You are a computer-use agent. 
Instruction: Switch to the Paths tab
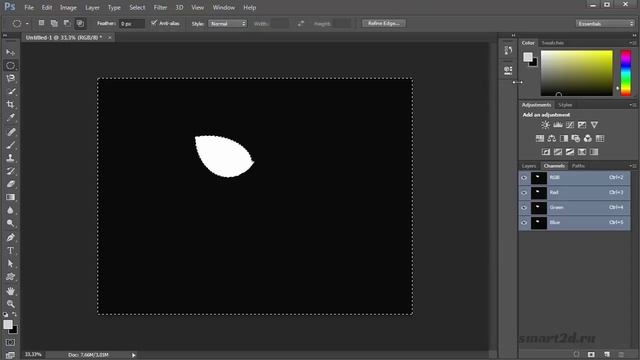[578, 166]
